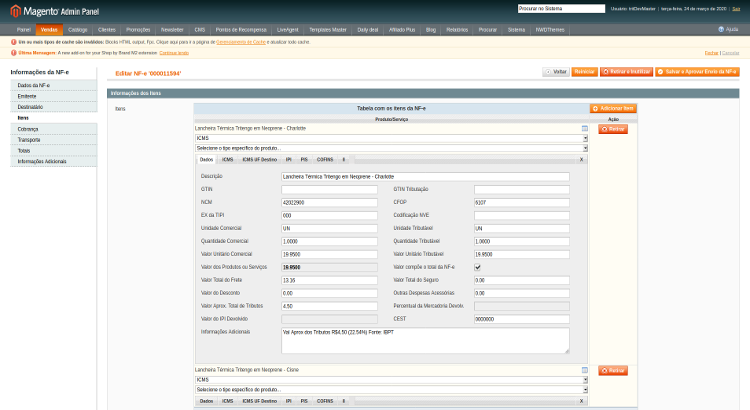
Task: Open the Newsletter menu
Action: (172, 30)
